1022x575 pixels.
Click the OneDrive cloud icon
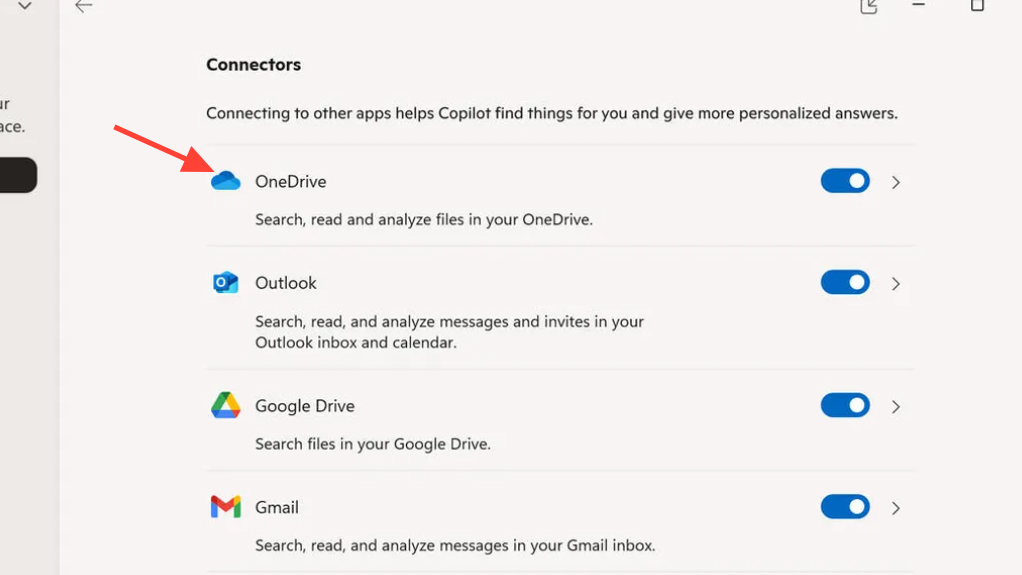click(x=226, y=181)
